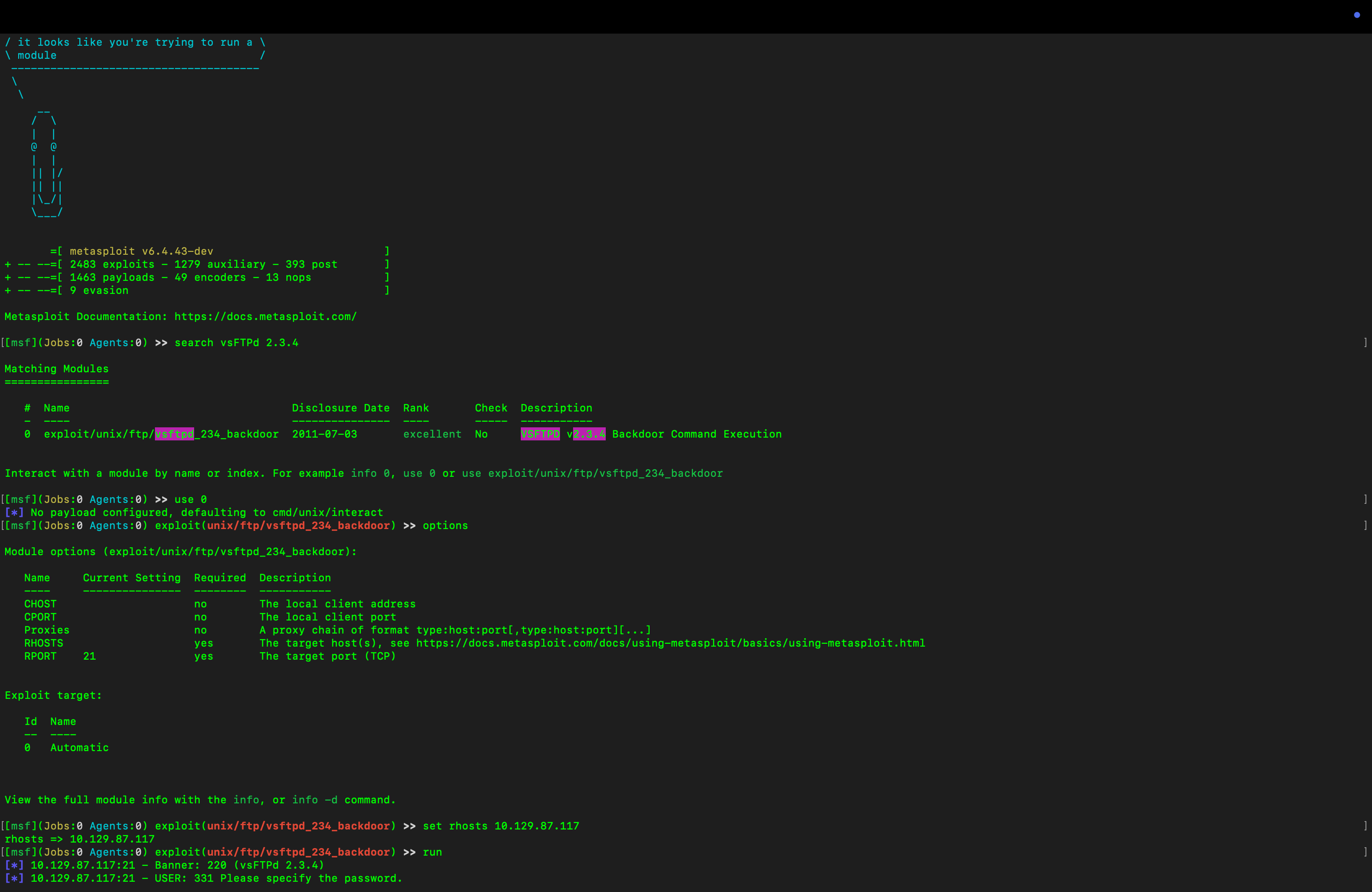Click 'The target port (TCP)' description
1372x892 pixels.
328,656
